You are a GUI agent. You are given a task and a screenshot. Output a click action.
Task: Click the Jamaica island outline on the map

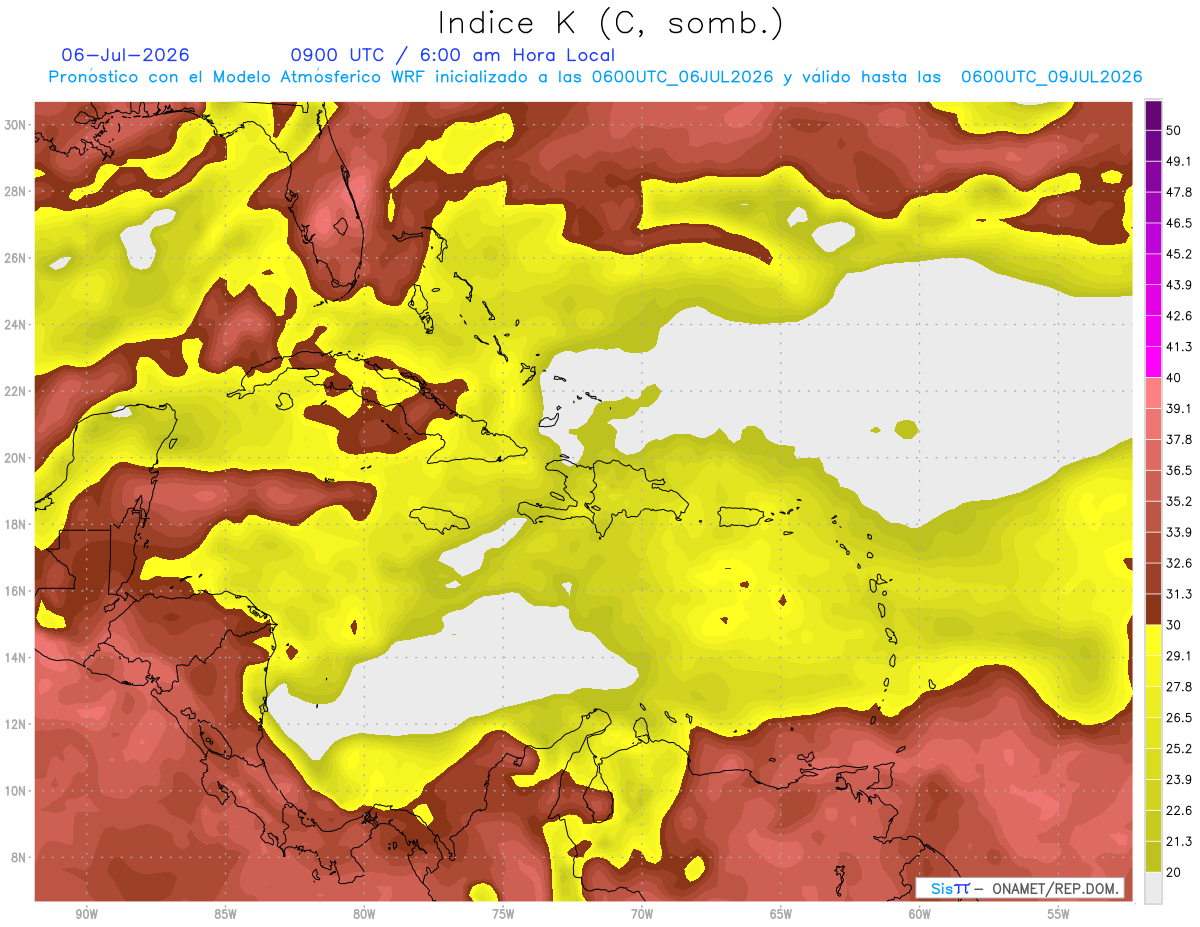(x=440, y=519)
